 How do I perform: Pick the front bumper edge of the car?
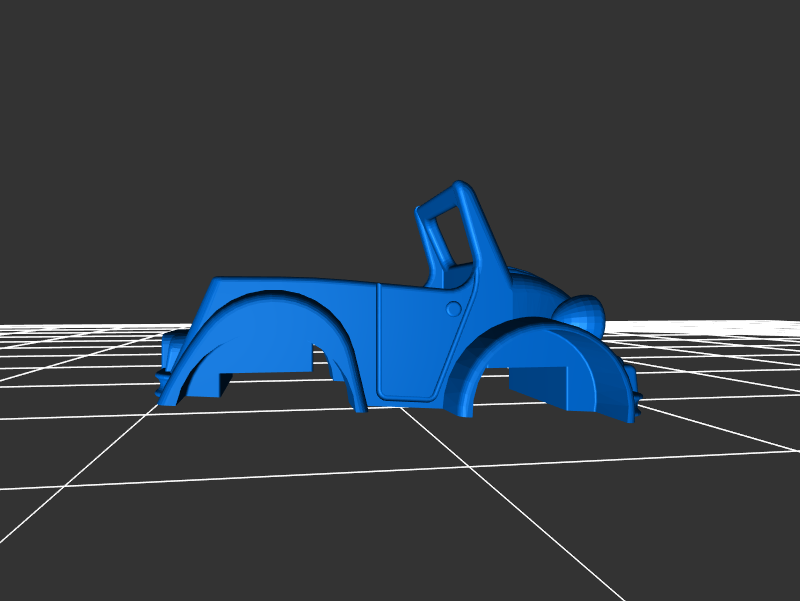tap(634, 402)
